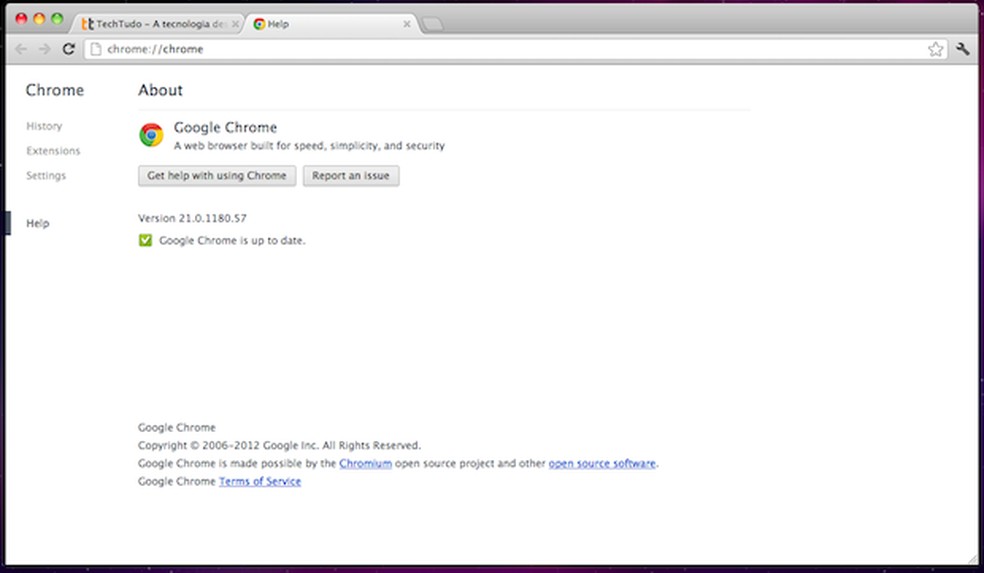Open Extensions in the sidebar
984x573 pixels.
(x=53, y=151)
